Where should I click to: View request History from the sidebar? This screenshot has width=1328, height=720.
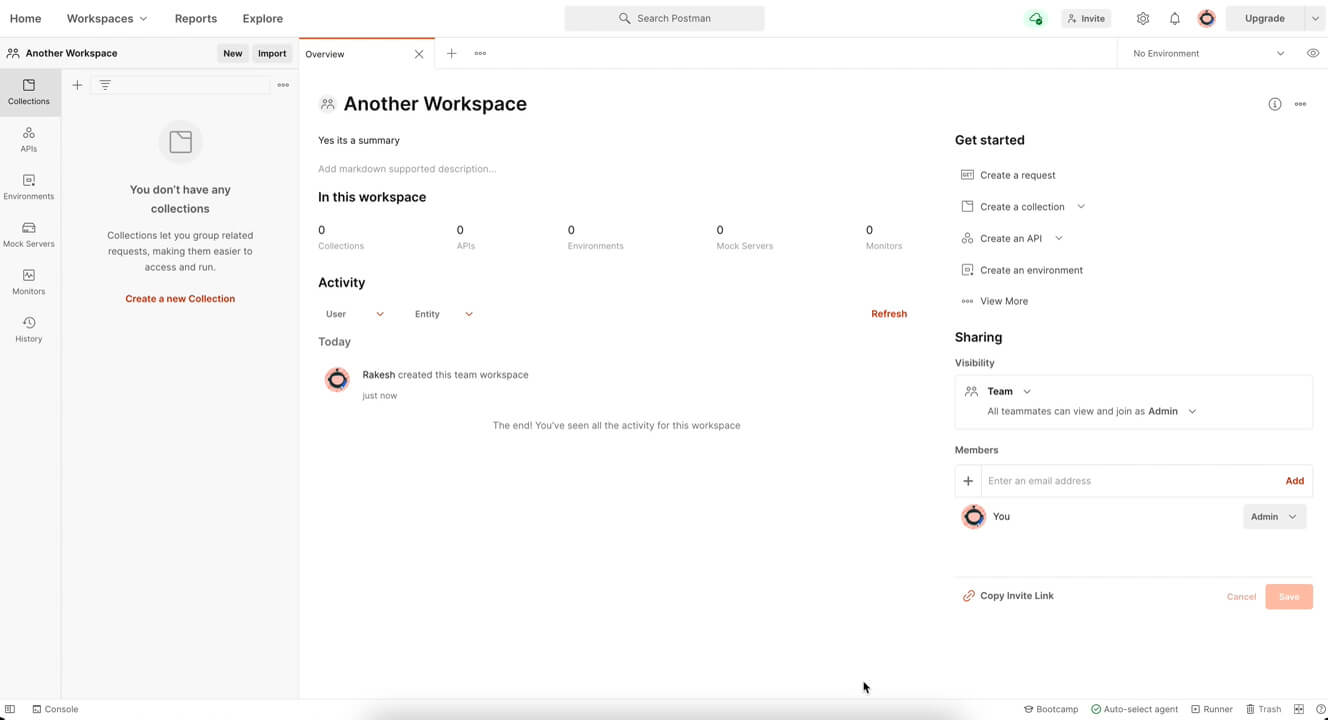click(28, 329)
